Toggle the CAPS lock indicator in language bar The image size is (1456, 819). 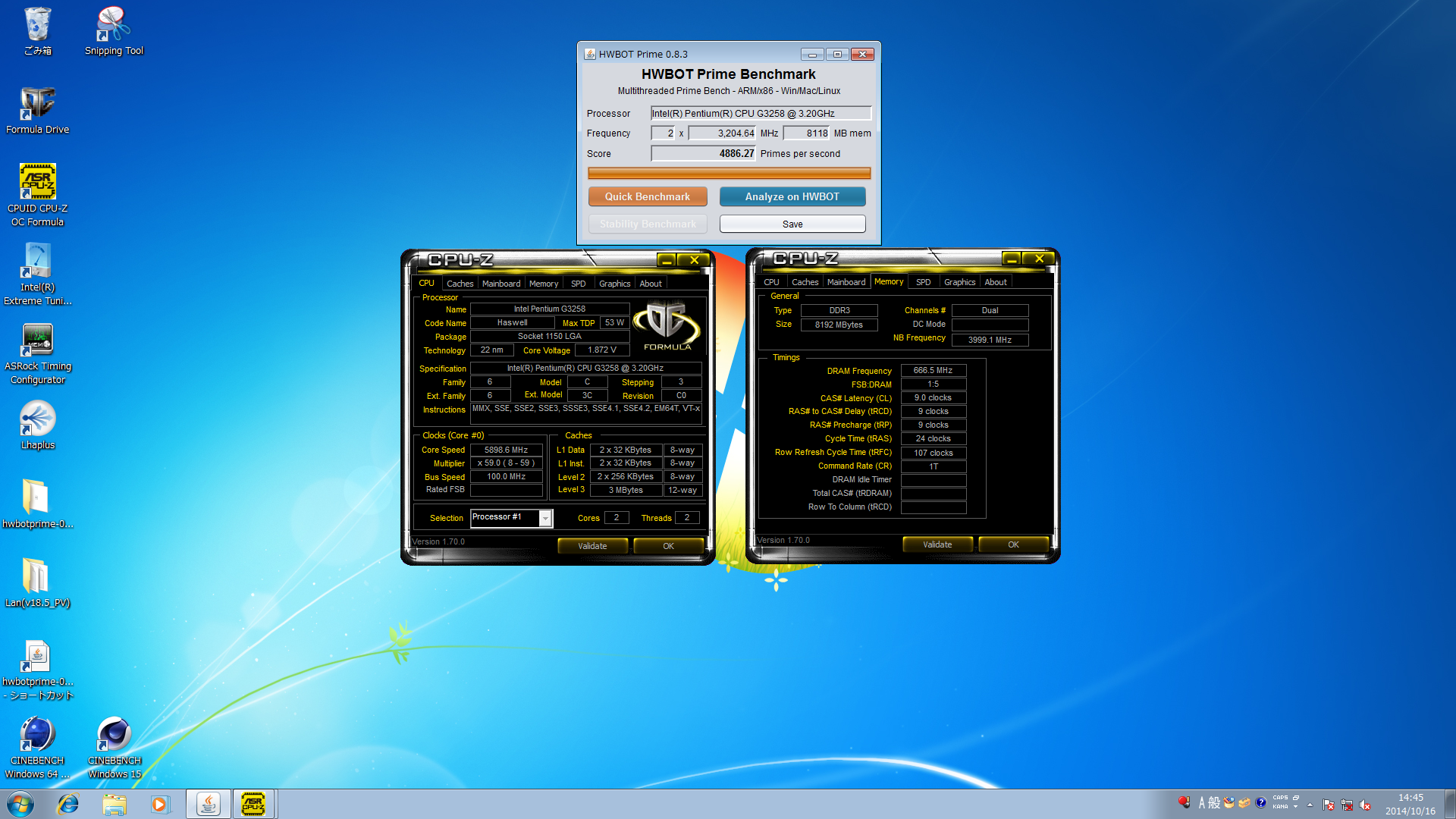(x=1280, y=798)
